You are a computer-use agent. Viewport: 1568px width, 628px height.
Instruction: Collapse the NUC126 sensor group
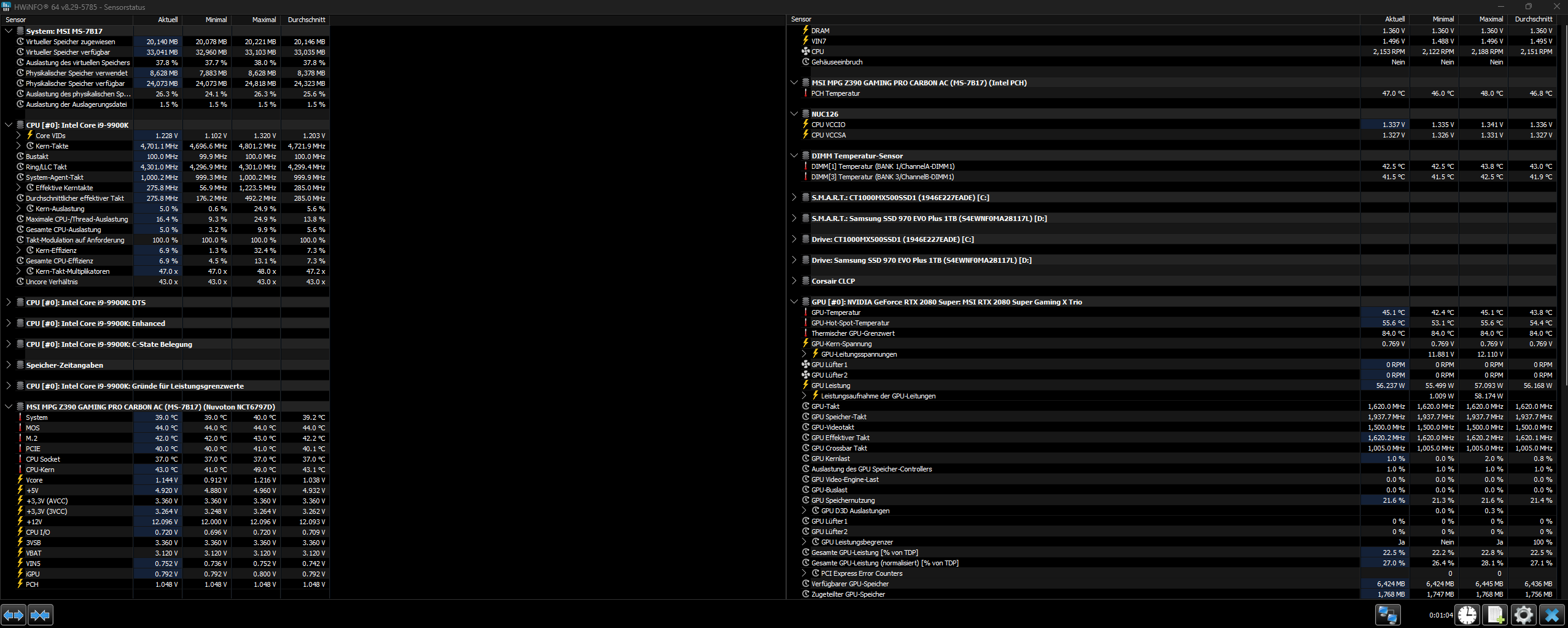[794, 114]
